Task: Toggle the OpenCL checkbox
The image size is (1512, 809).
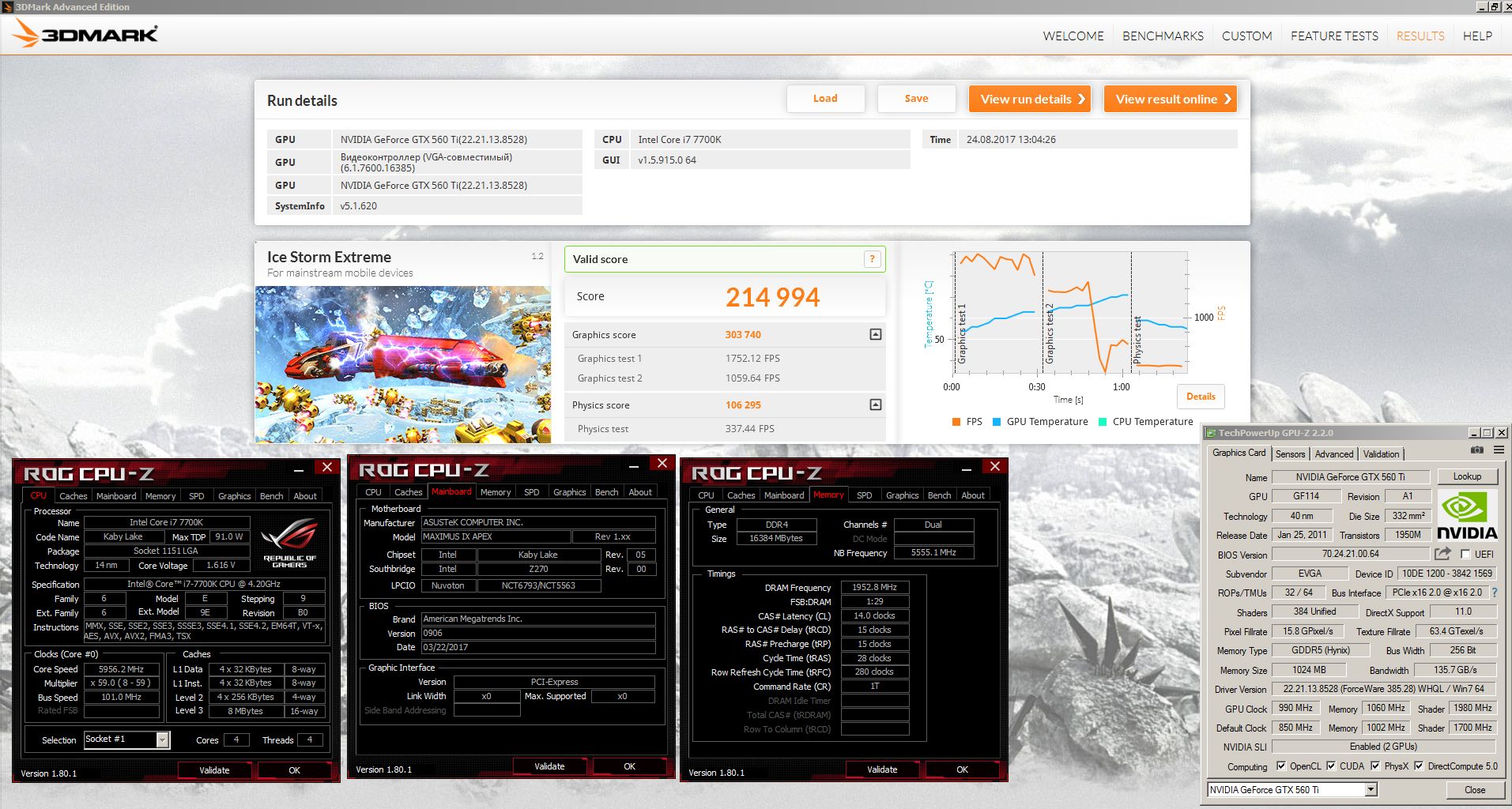Action: tap(1281, 766)
